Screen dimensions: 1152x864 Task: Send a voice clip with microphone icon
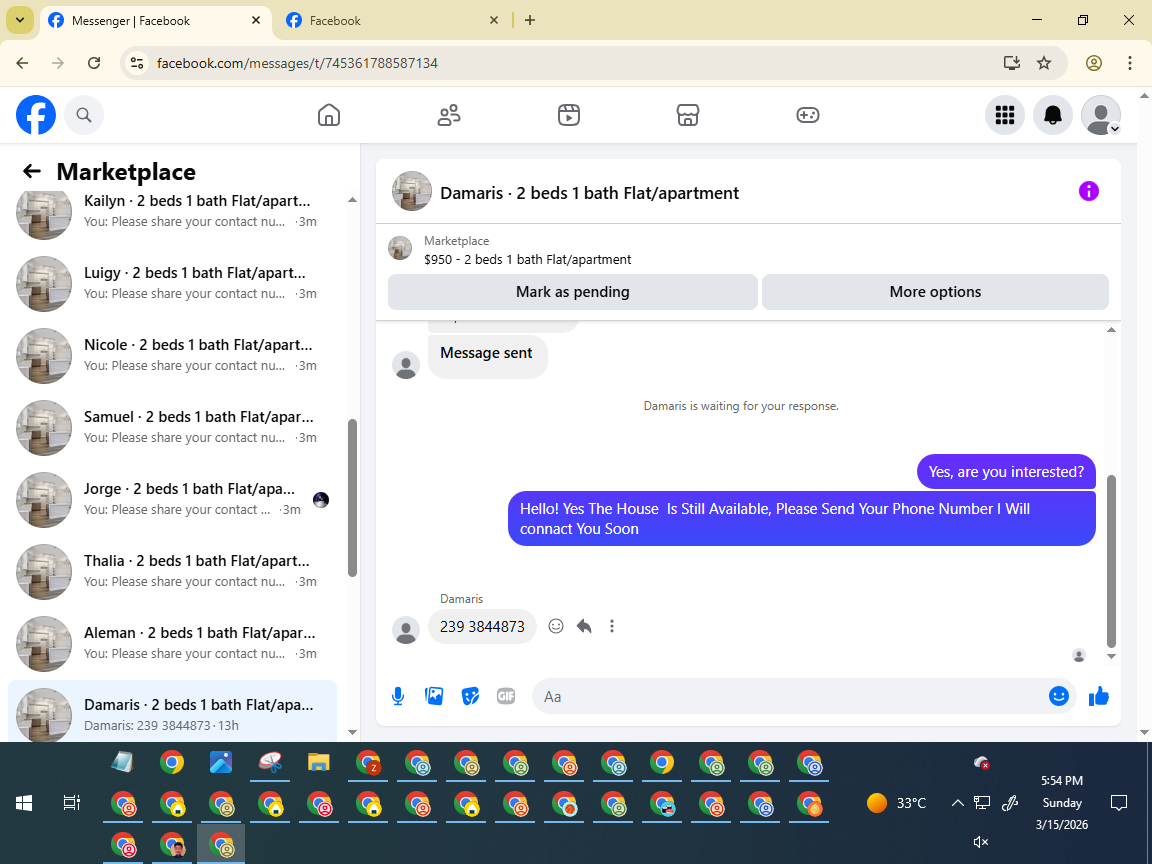[x=398, y=696]
